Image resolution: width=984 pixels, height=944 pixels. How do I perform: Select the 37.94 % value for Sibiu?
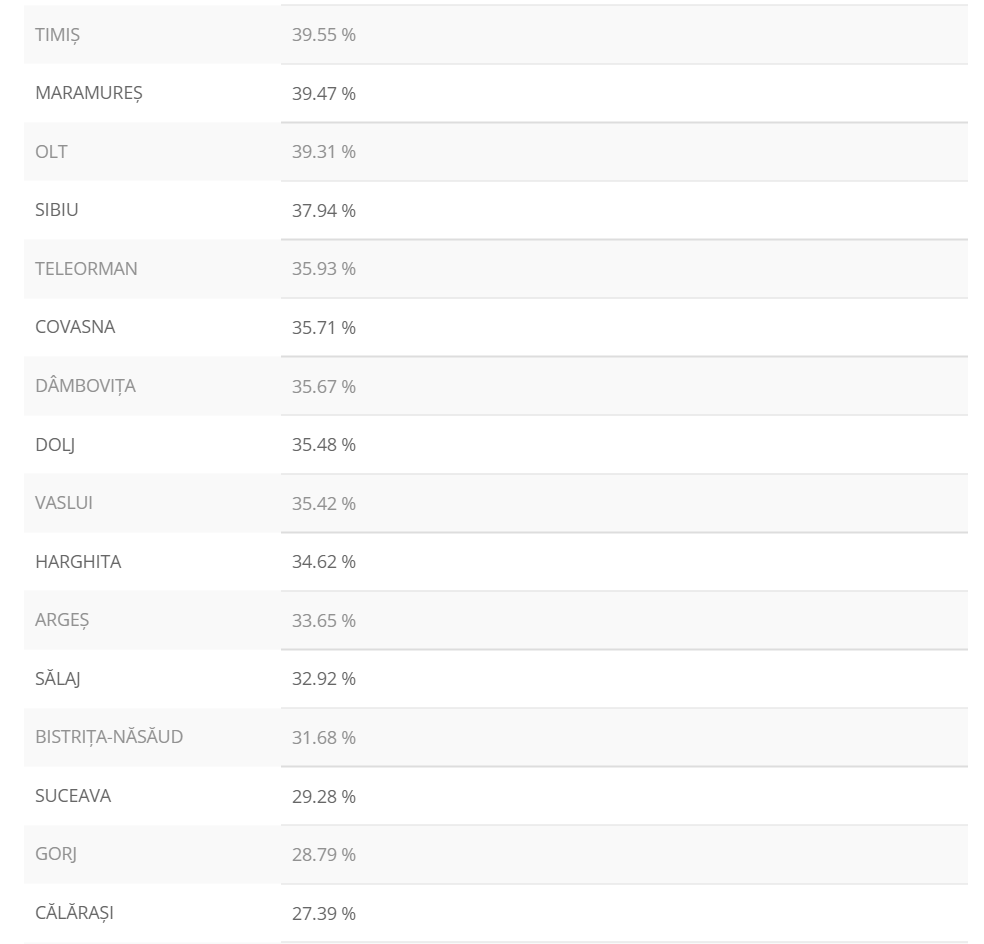click(x=324, y=210)
